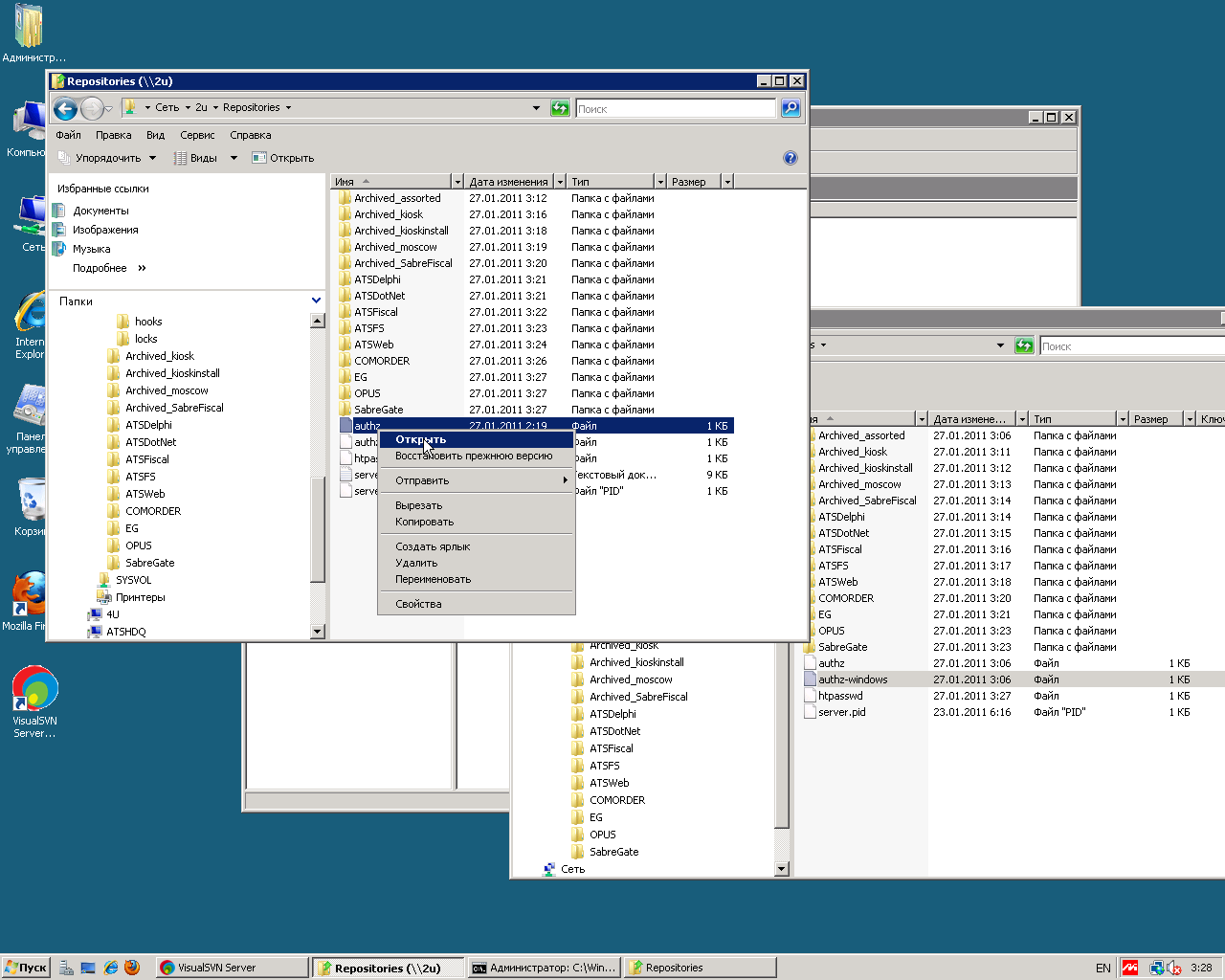Screen dimensions: 1225x980
Task: Click the Internet Explorer quick launch icon
Action: coord(111,968)
